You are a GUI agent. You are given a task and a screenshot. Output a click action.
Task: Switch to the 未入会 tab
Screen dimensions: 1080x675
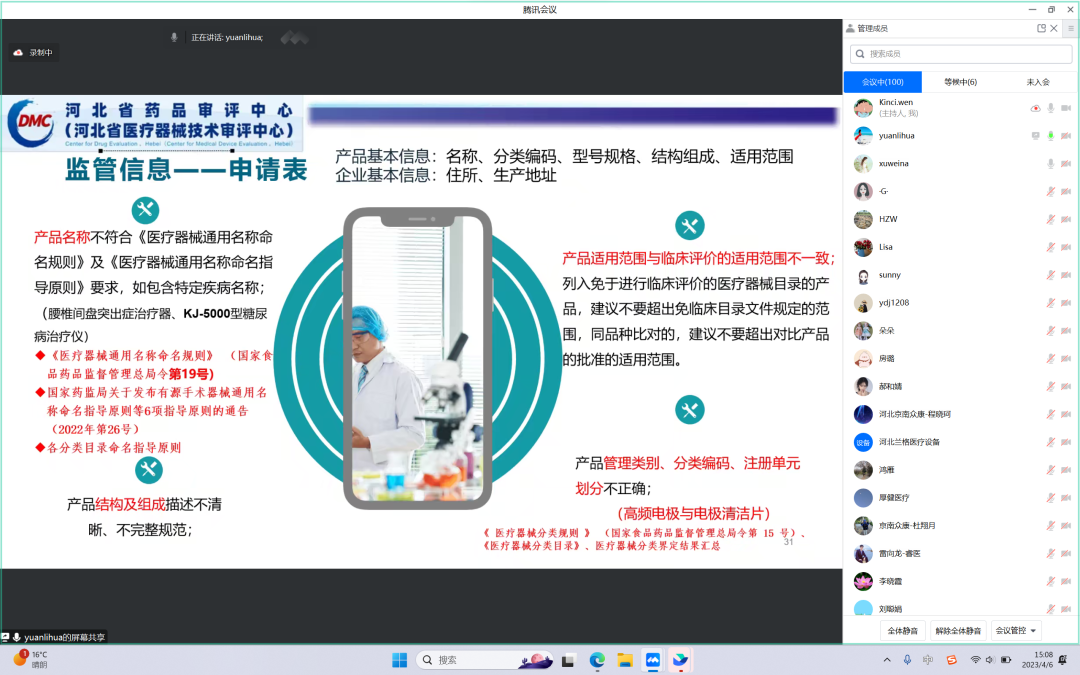(1038, 82)
